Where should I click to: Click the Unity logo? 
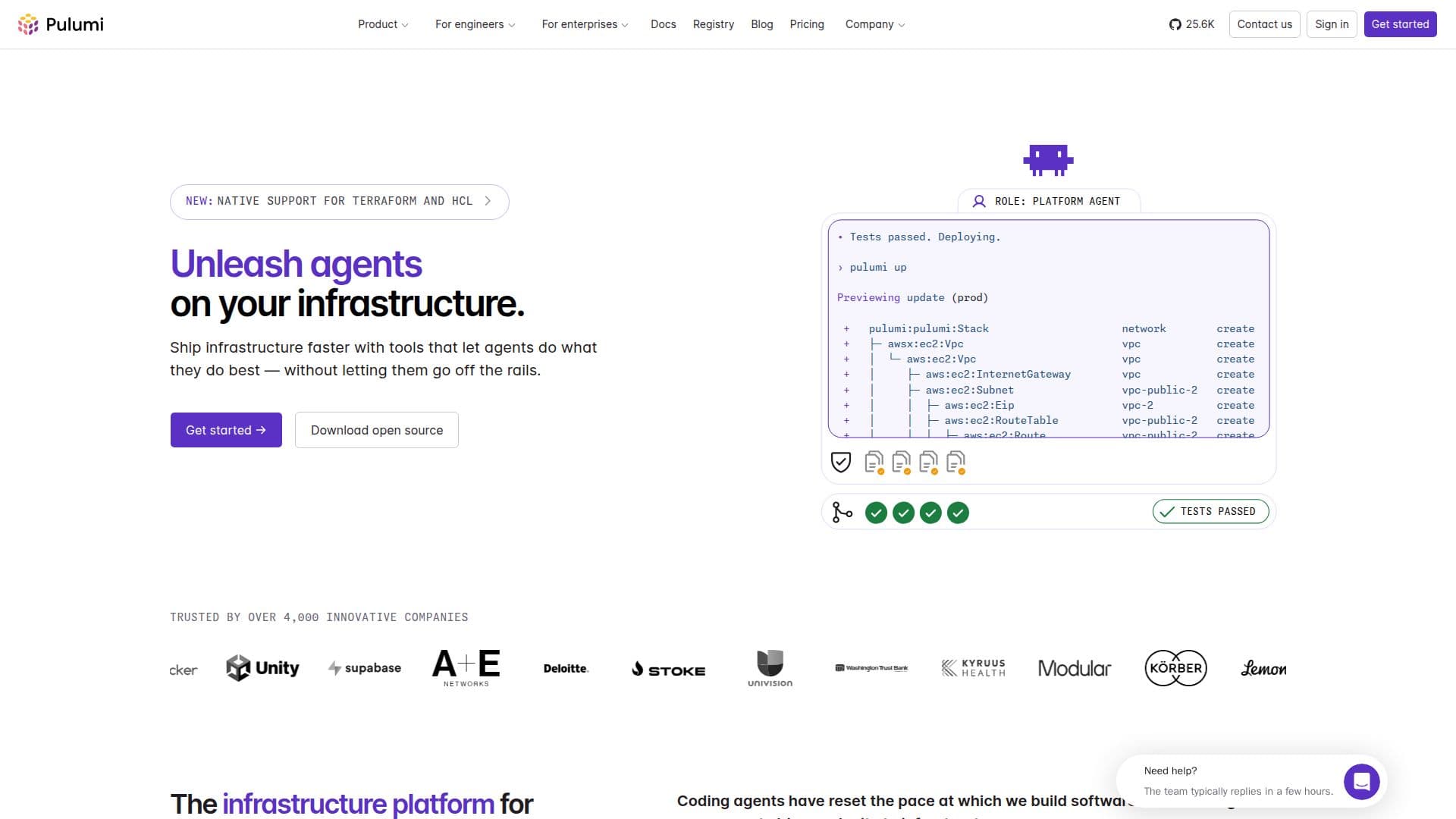pyautogui.click(x=262, y=668)
